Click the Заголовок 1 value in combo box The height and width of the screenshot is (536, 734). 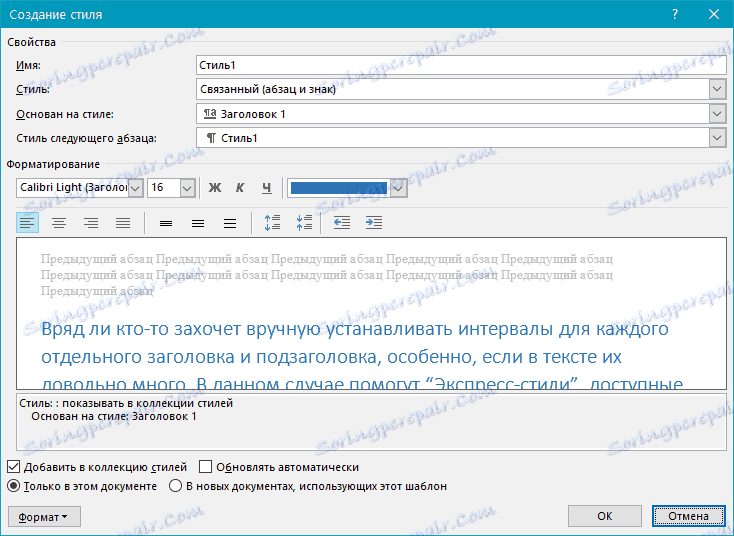pyautogui.click(x=253, y=114)
